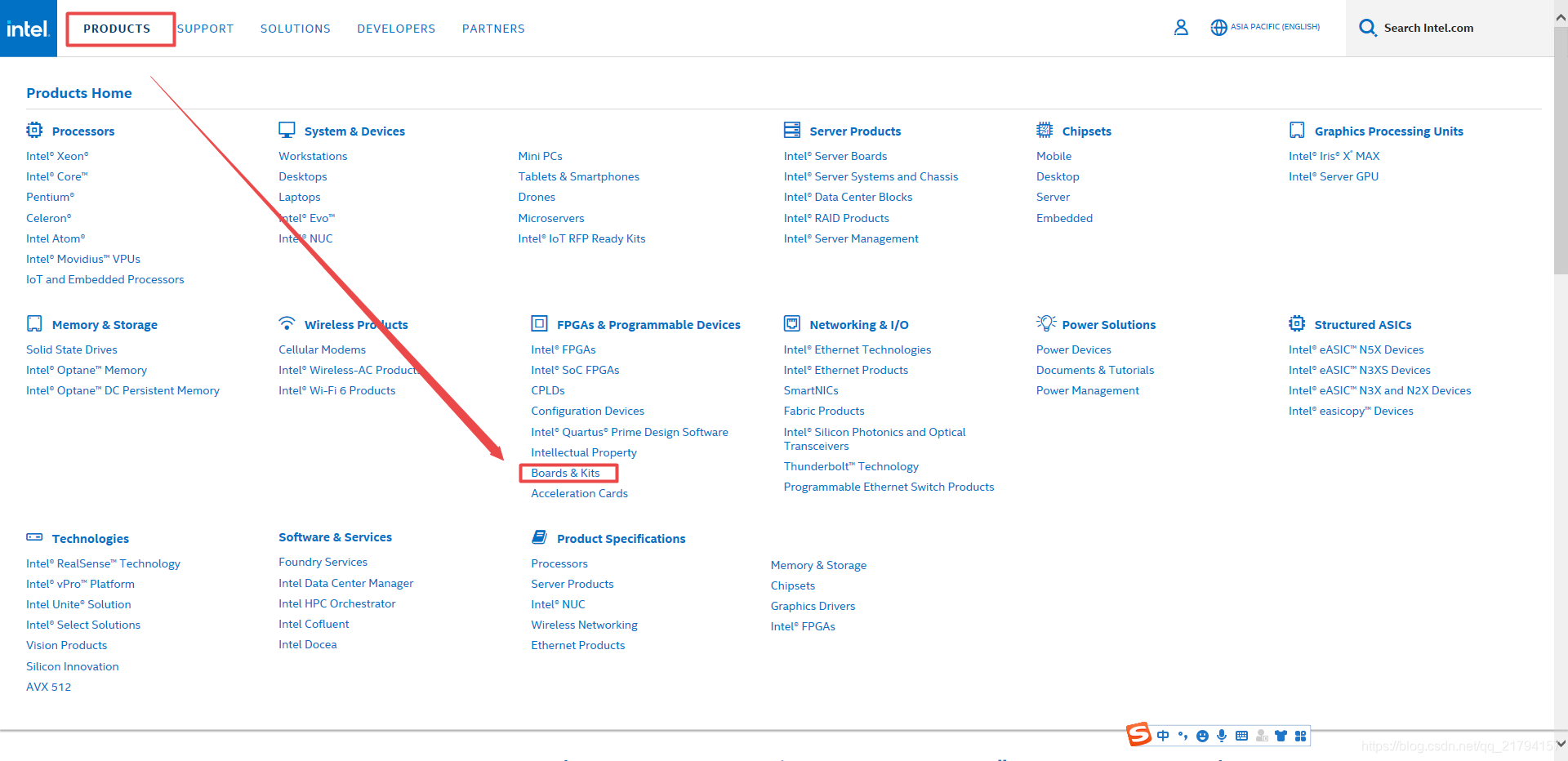The height and width of the screenshot is (761, 1568).
Task: Open the AVX 512 link
Action: pyautogui.click(x=49, y=687)
